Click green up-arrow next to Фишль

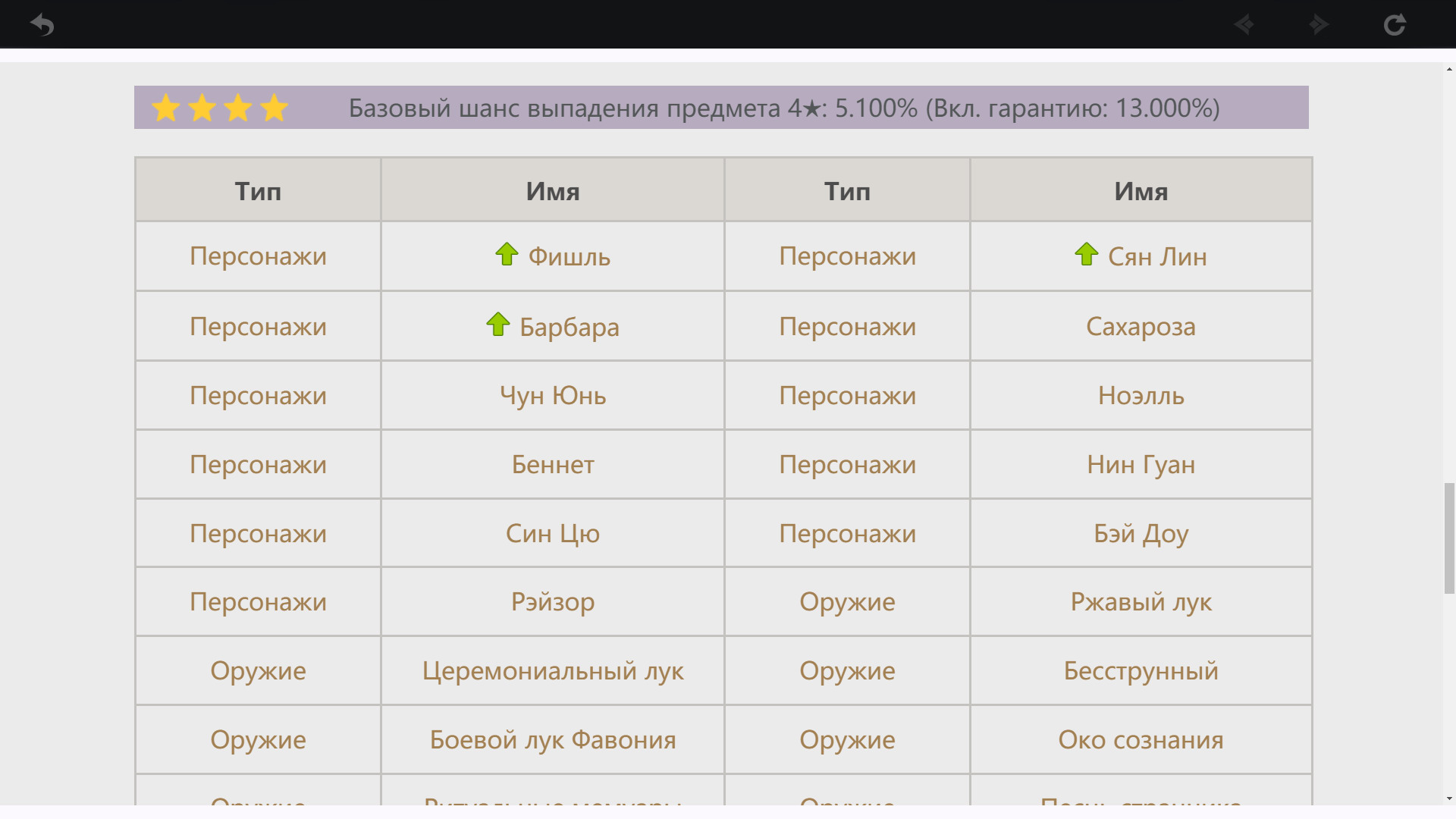[x=507, y=254]
